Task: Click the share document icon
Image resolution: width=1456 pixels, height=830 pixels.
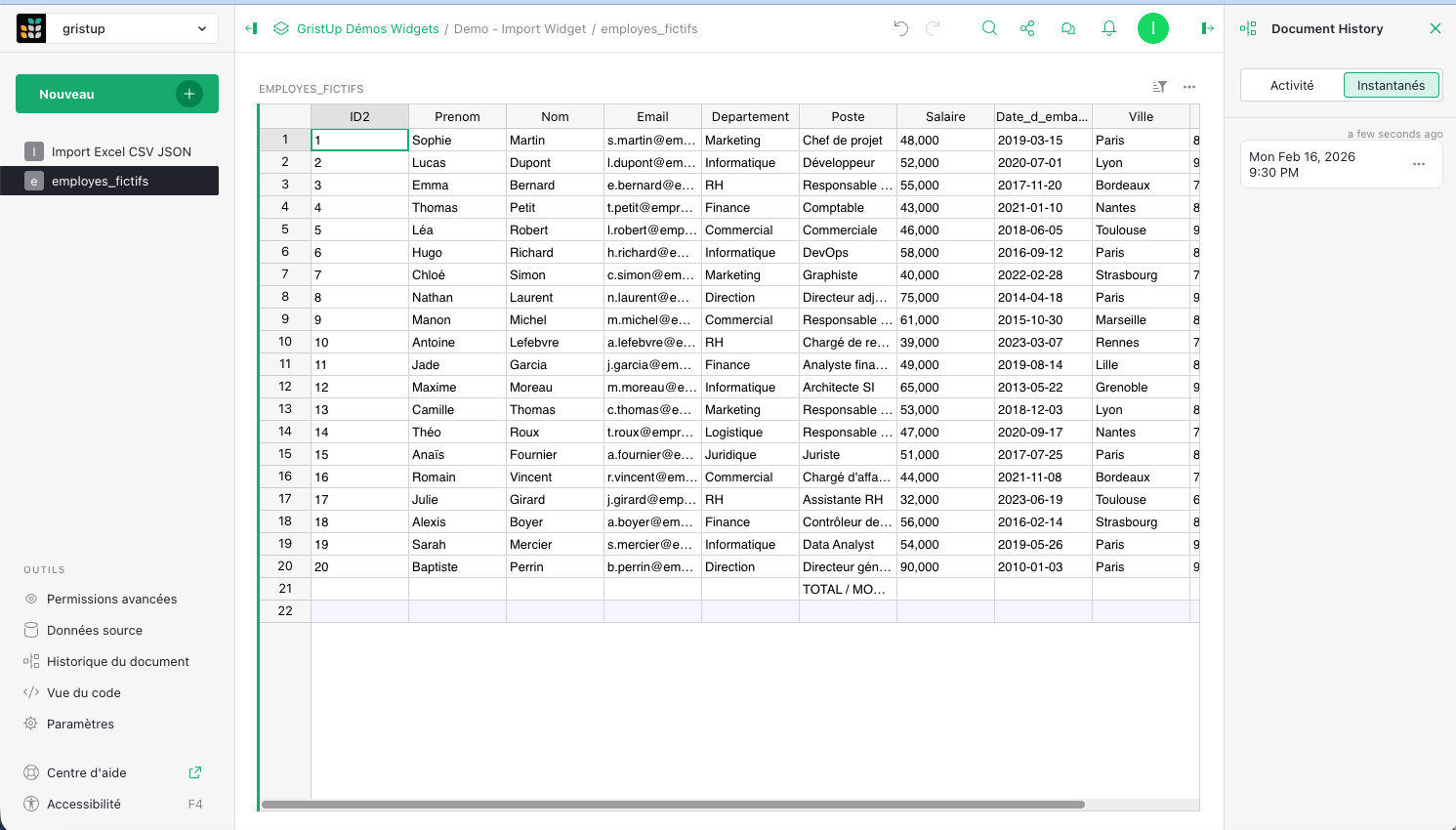Action: click(1027, 28)
